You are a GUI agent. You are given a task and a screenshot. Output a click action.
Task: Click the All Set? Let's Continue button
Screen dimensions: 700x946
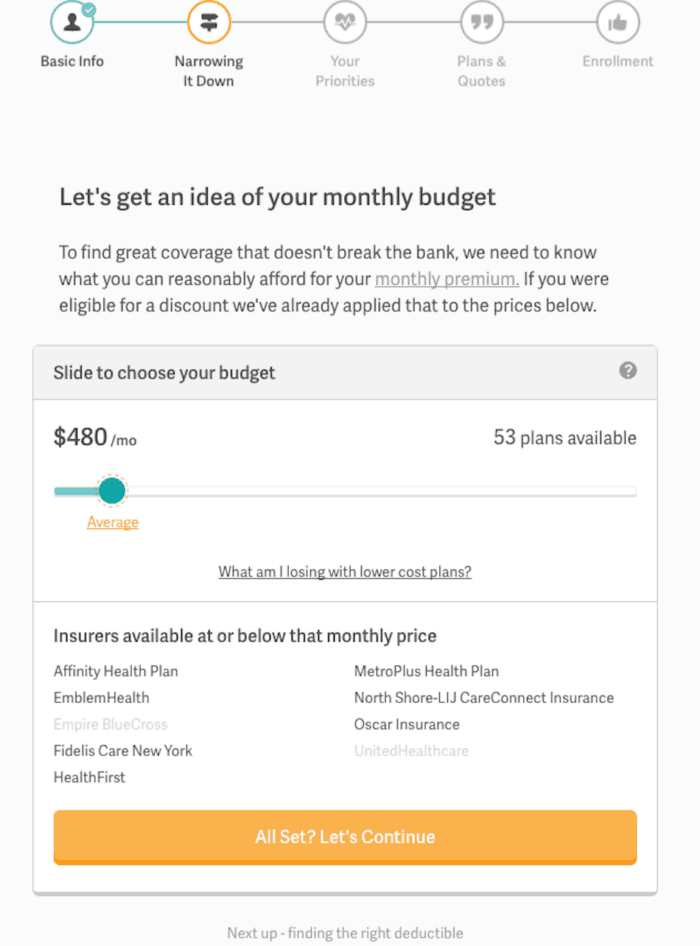[345, 837]
